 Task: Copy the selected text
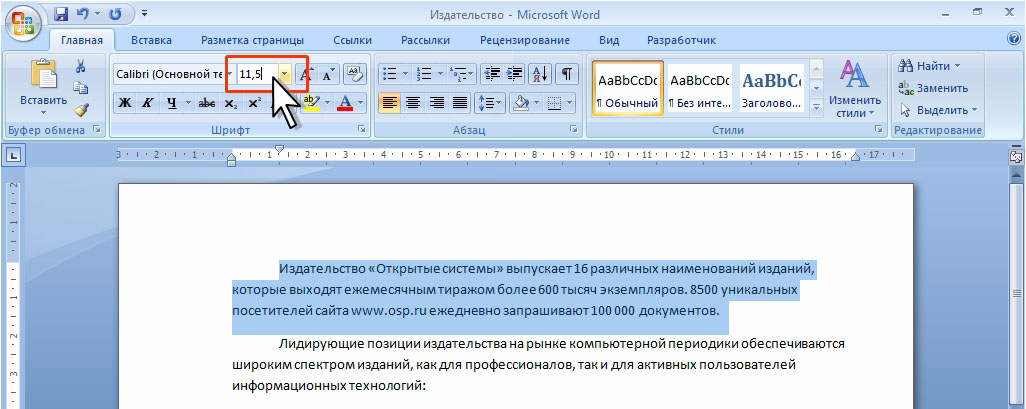tap(81, 88)
